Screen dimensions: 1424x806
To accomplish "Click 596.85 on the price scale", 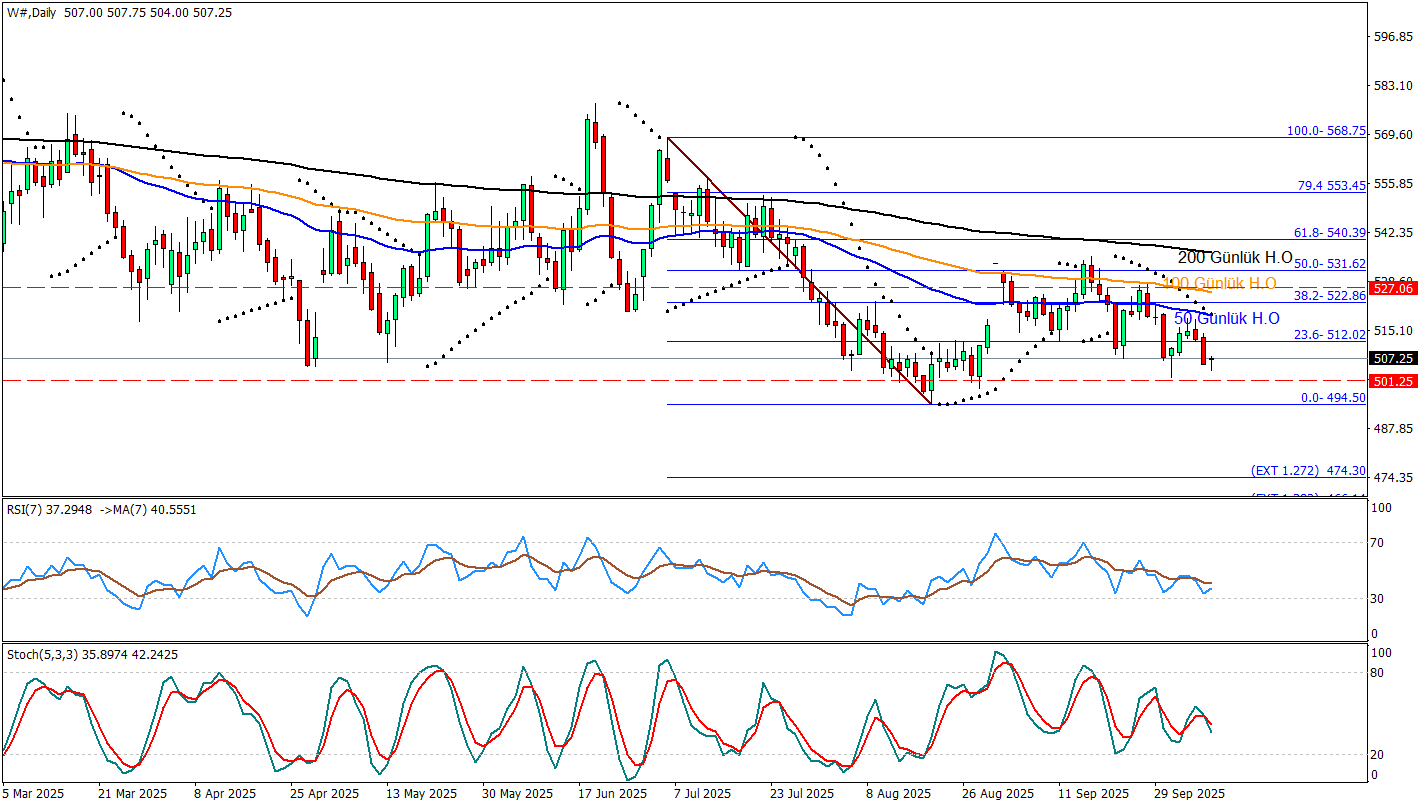I will [1394, 37].
